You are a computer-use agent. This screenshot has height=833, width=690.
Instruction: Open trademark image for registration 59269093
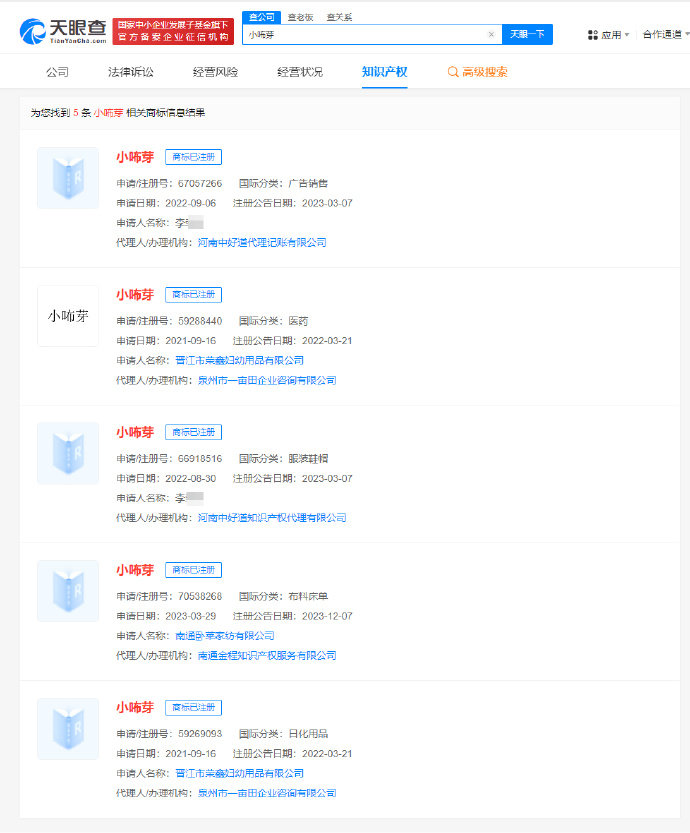pos(68,729)
